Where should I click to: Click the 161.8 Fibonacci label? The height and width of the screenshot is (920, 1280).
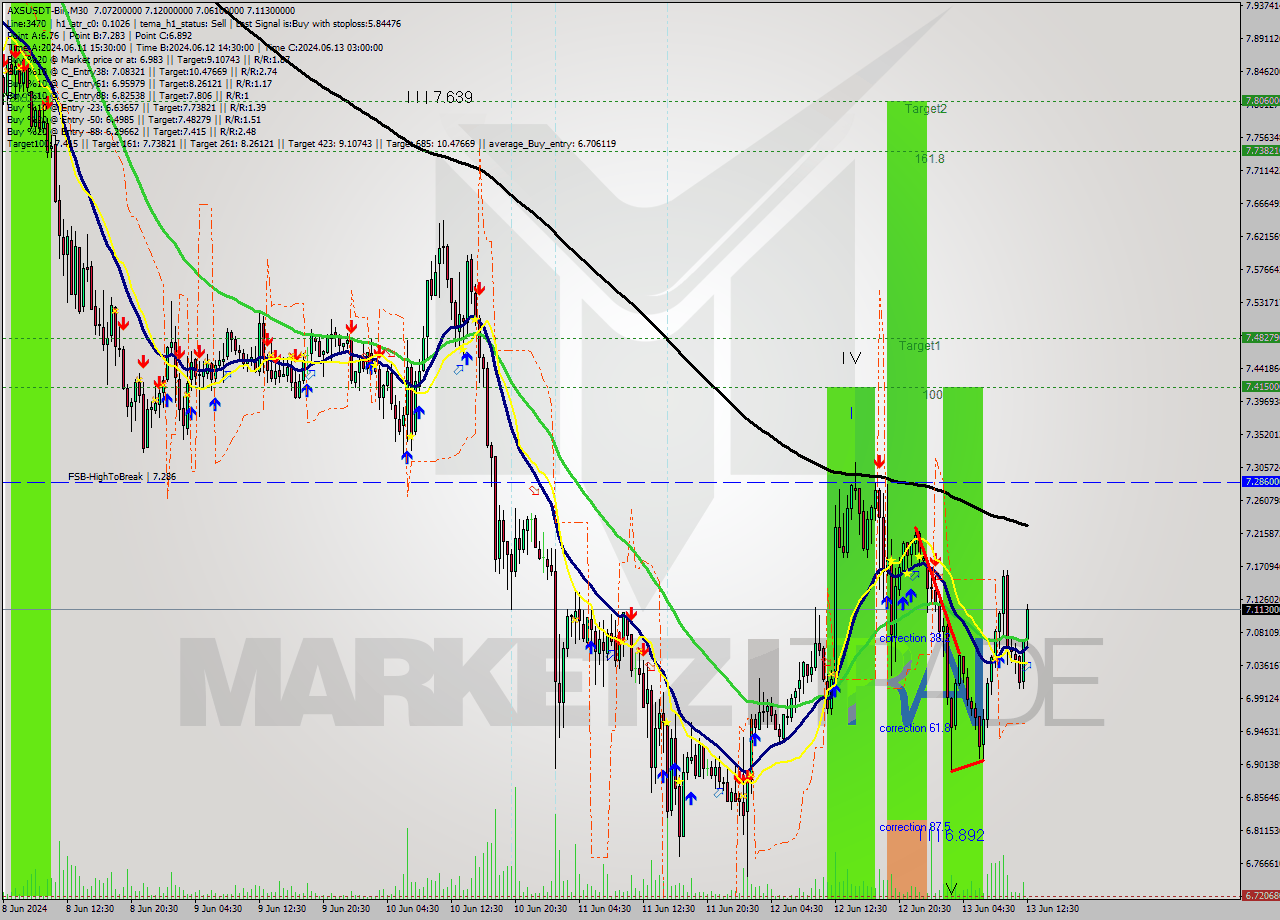tap(929, 158)
